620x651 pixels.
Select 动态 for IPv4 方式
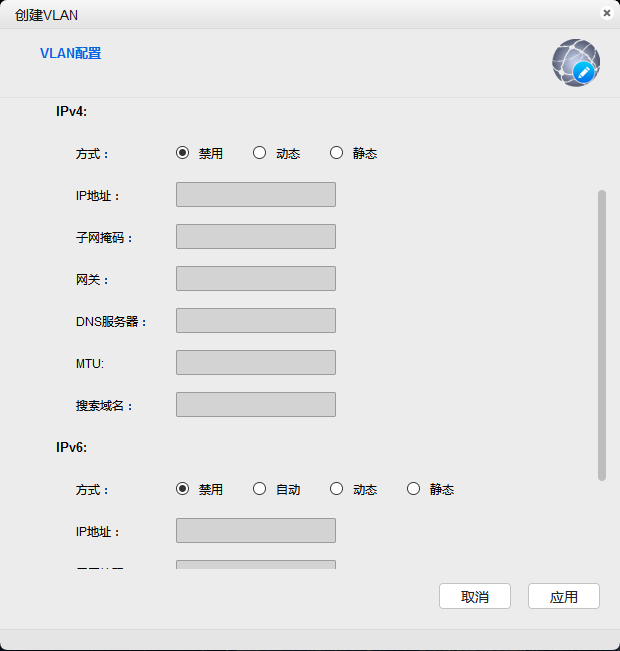pyautogui.click(x=260, y=153)
